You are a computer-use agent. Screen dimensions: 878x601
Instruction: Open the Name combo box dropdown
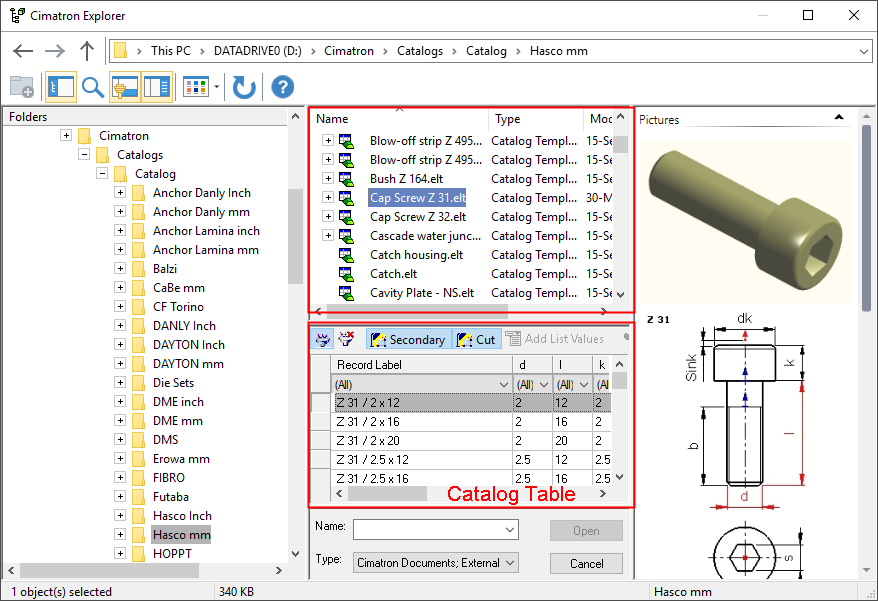pos(510,530)
